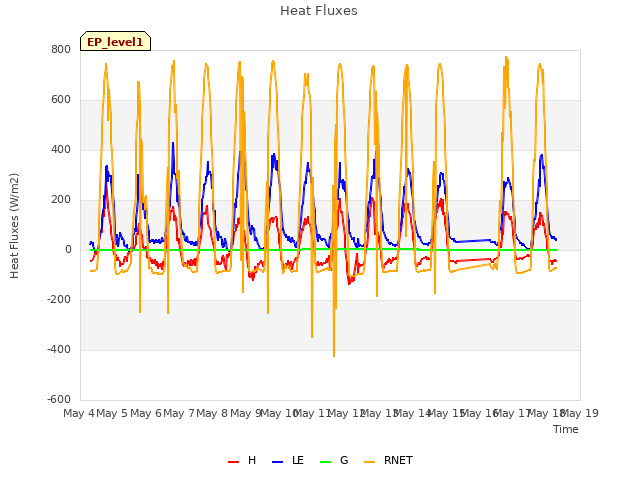Click the red H legend color marker
The height and width of the screenshot is (480, 640).
click(x=233, y=462)
